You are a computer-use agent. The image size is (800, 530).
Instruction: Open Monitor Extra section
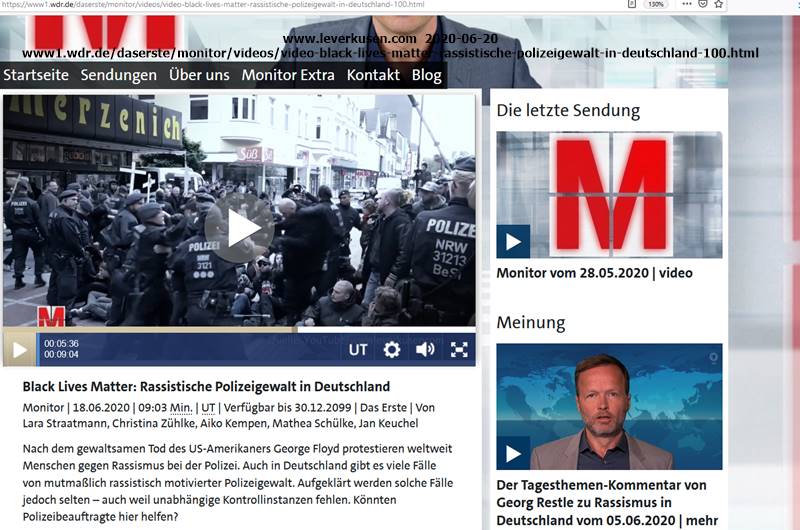tap(288, 75)
